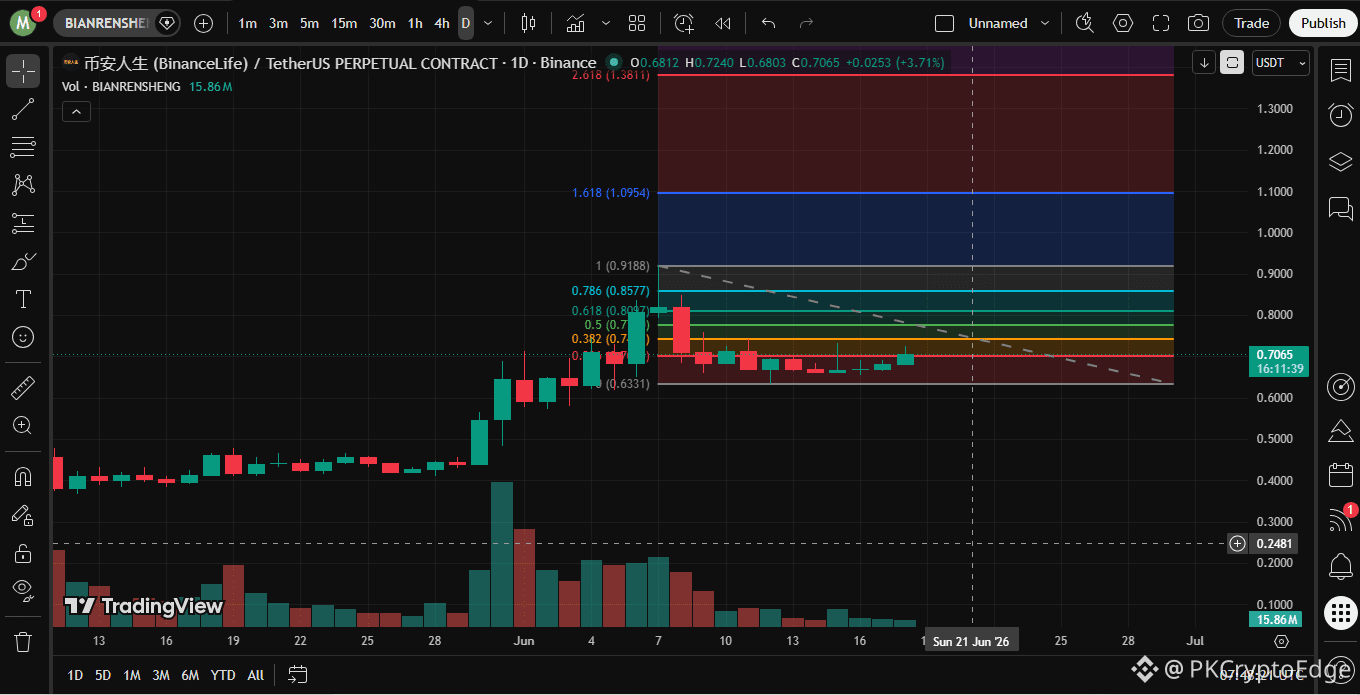Open the indicator templates grid
The image size is (1360, 695).
point(637,22)
